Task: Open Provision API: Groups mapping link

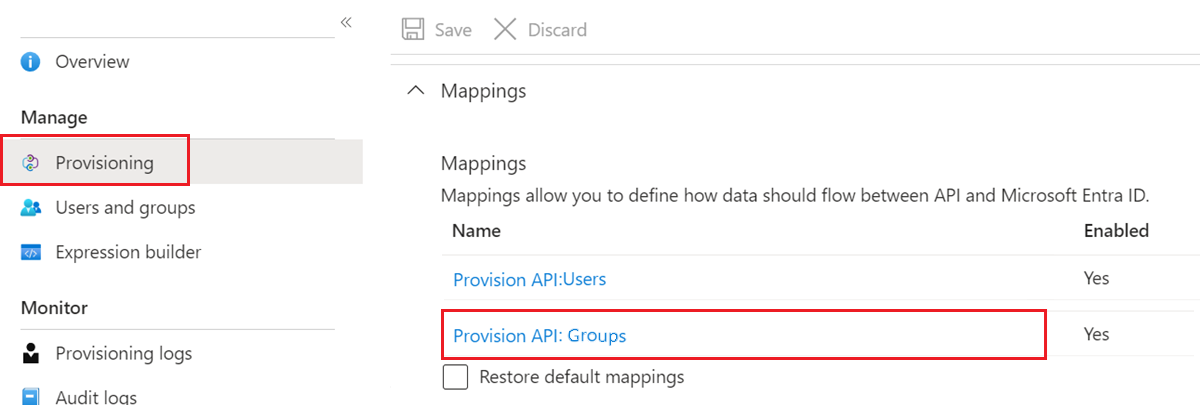Action: click(x=539, y=336)
